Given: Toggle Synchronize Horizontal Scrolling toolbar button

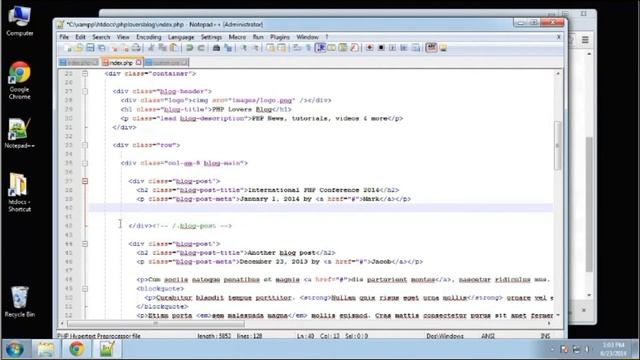Looking at the screenshot, I should pyautogui.click(x=282, y=48).
